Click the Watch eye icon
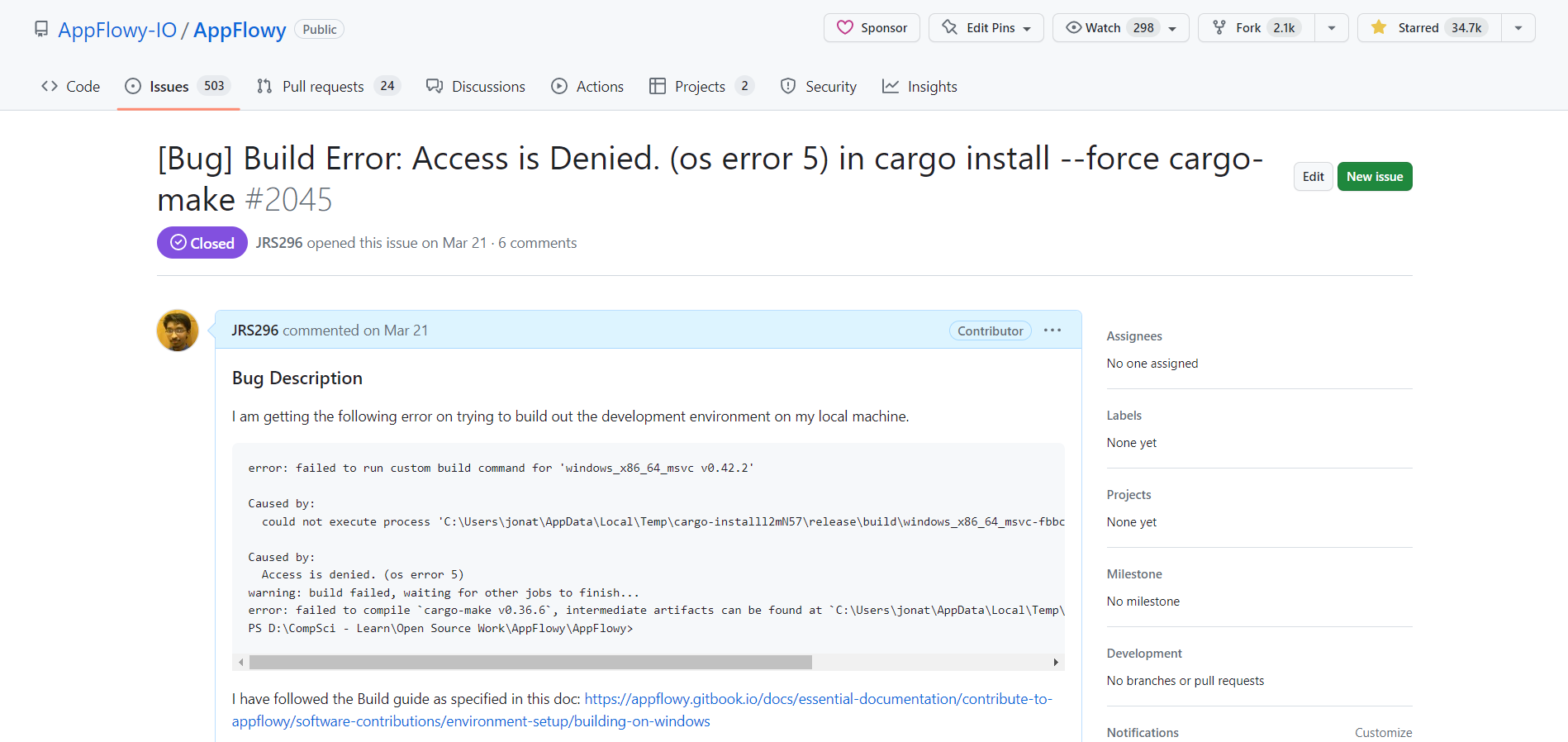Image resolution: width=1568 pixels, height=742 pixels. coord(1073,27)
